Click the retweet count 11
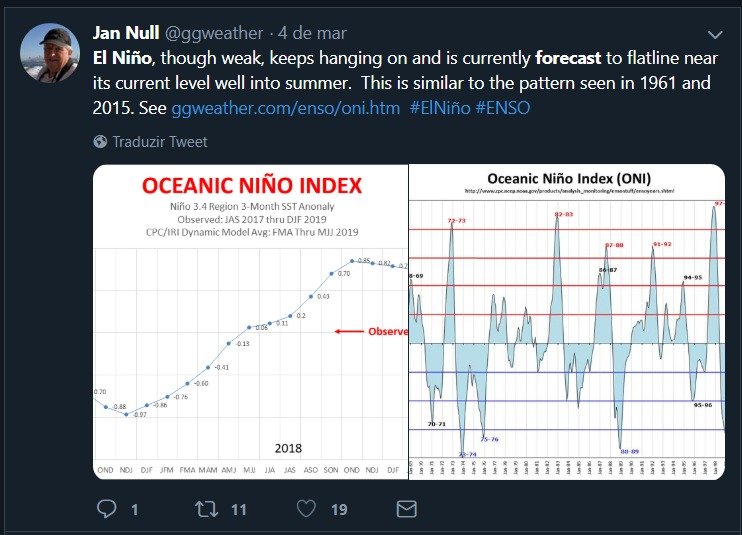Screen dimensions: 742x535 coord(238,509)
